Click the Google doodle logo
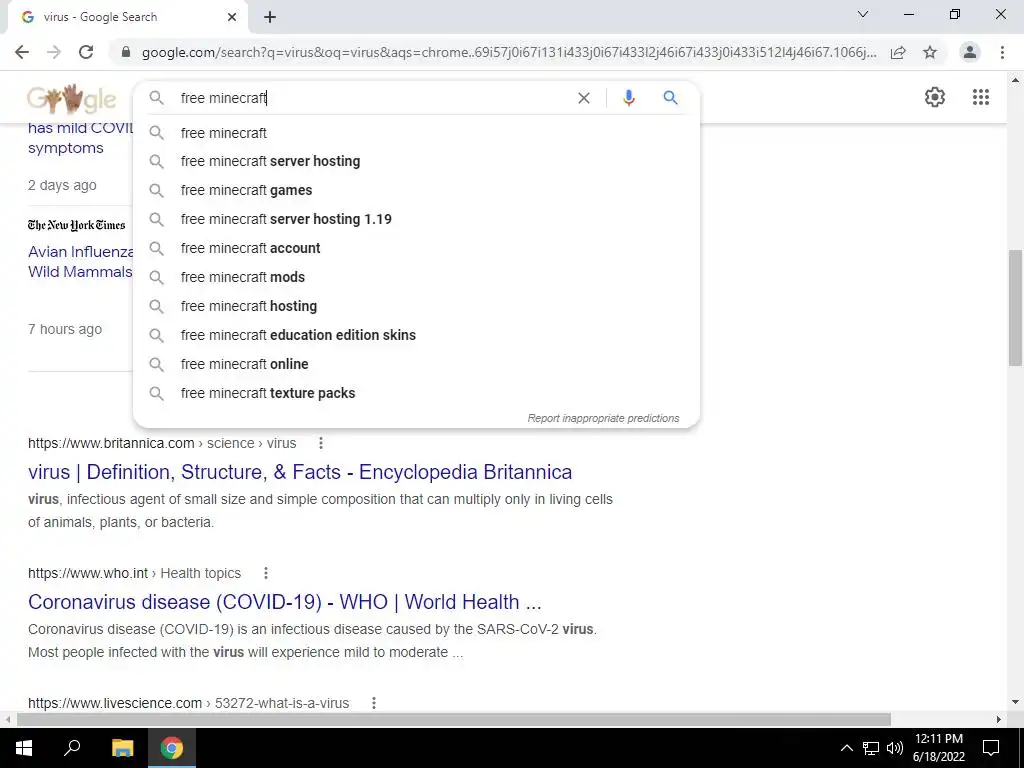 pos(72,99)
